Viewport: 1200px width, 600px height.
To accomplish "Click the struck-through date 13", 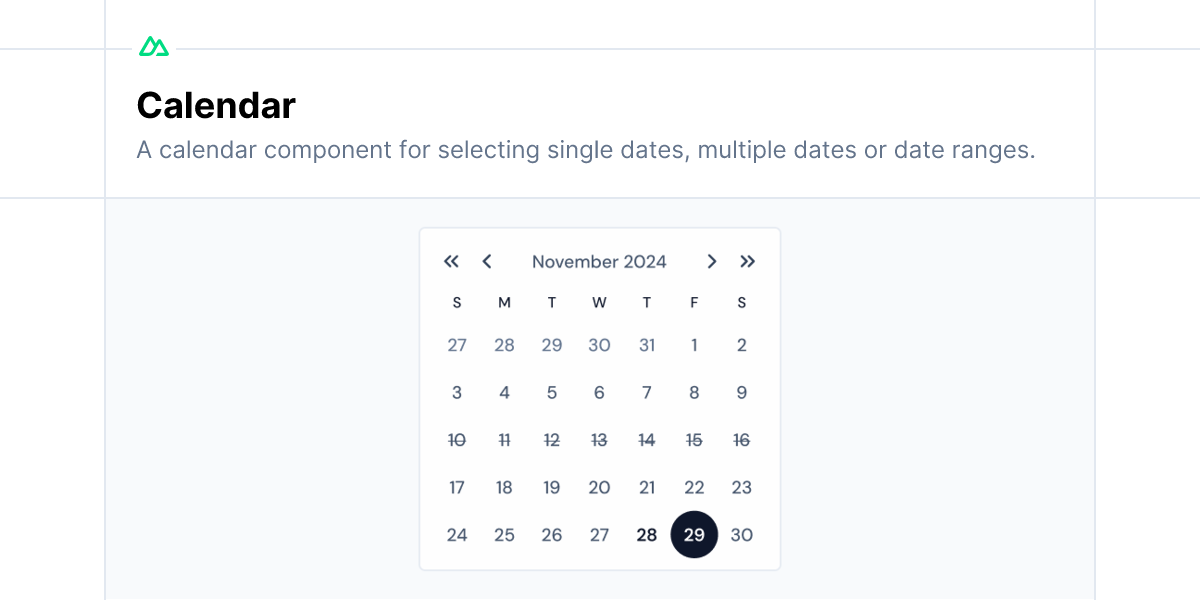I will click(x=599, y=440).
